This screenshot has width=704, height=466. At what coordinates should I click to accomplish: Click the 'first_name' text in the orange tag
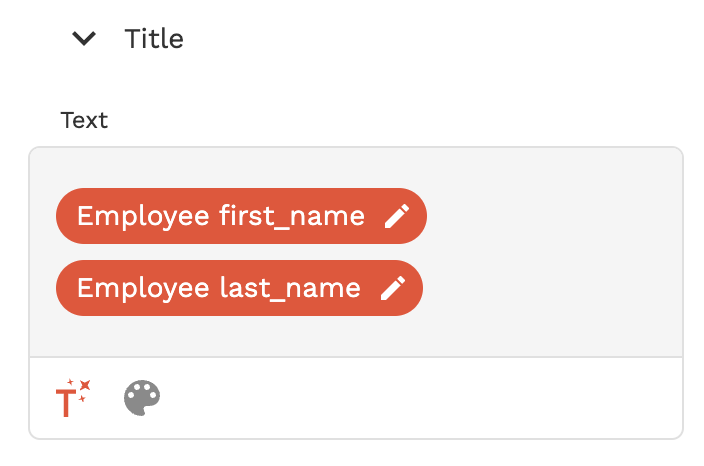tap(292, 216)
